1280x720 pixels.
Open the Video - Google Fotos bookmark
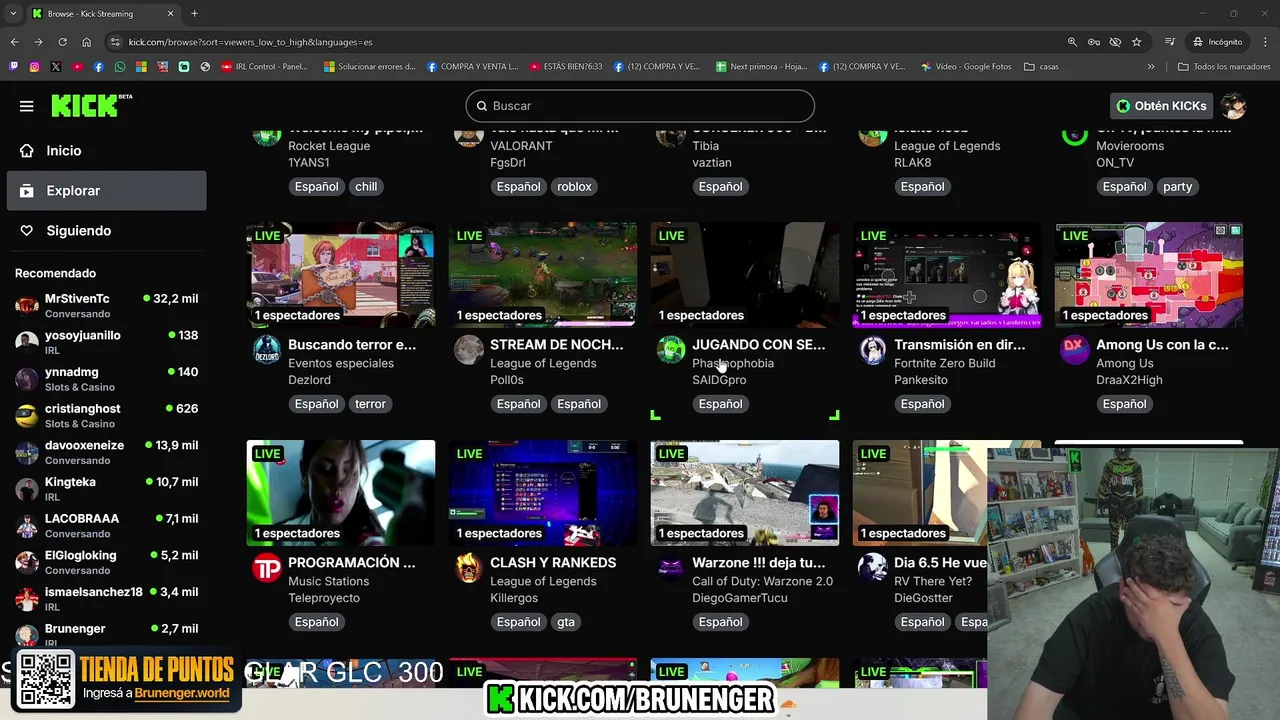[966, 67]
